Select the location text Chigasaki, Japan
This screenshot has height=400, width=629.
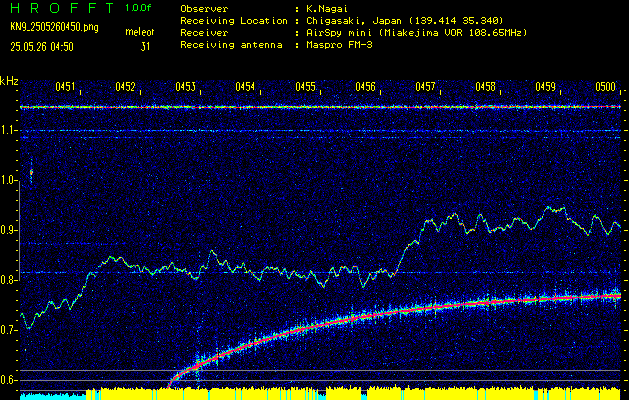coord(354,20)
